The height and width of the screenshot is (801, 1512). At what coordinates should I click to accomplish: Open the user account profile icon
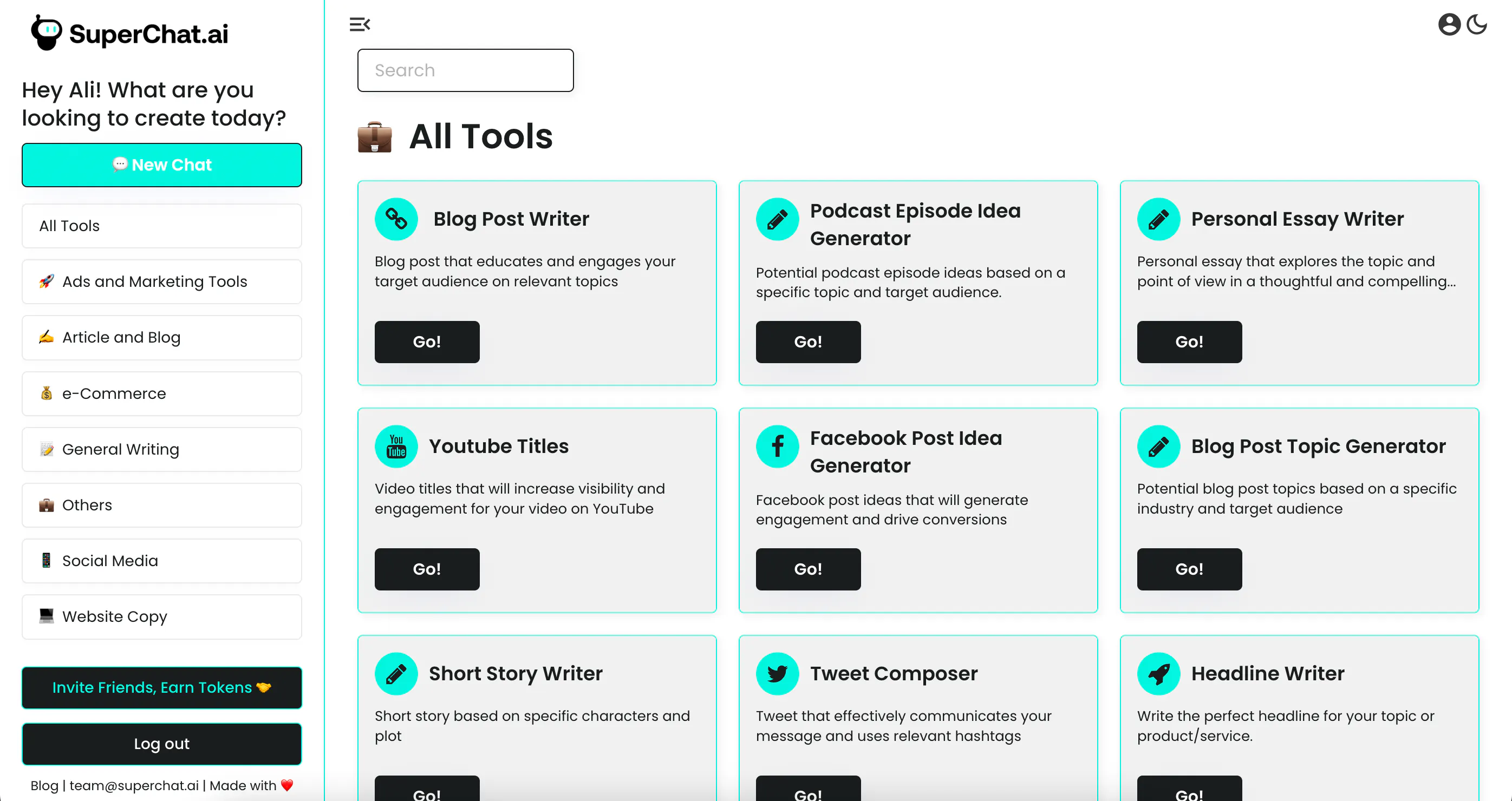pos(1449,25)
